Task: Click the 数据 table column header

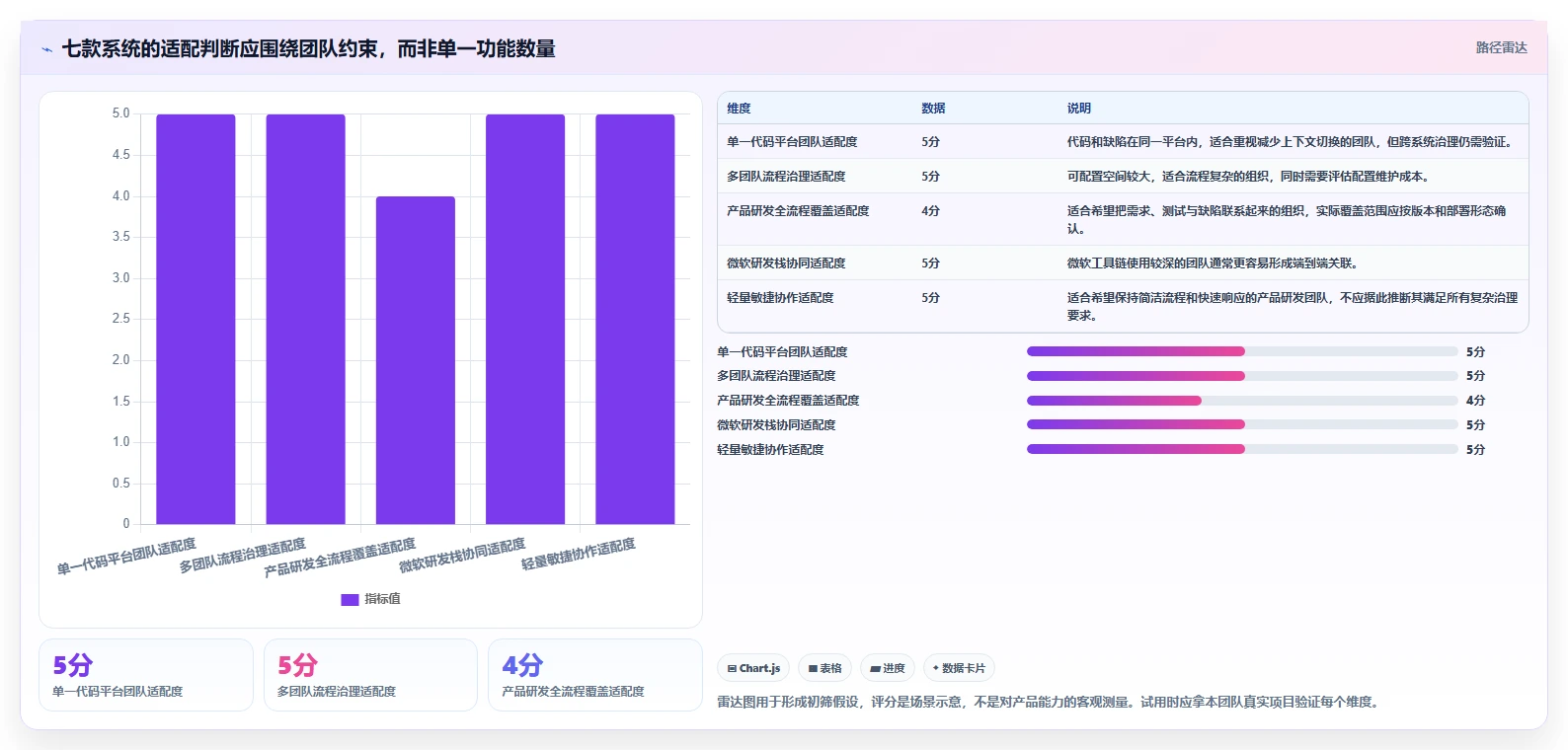Action: point(933,109)
